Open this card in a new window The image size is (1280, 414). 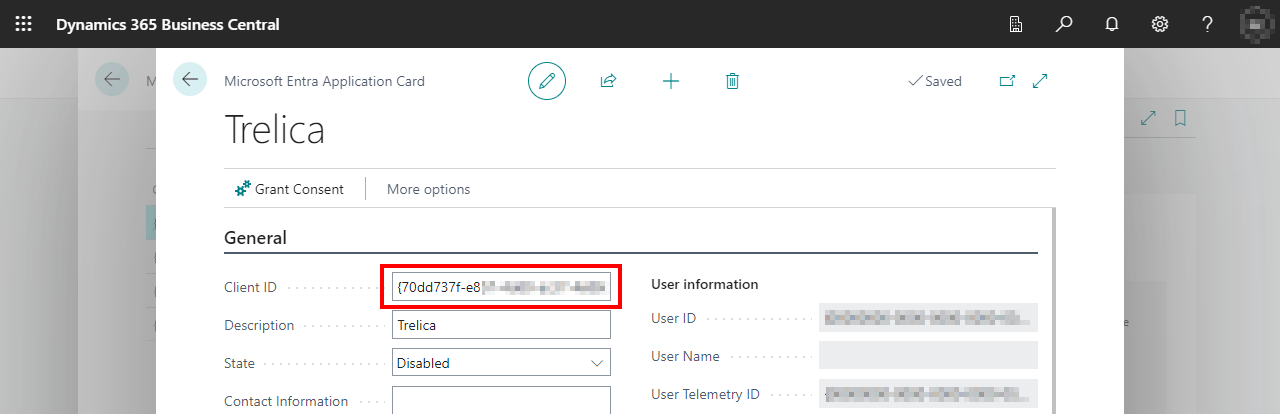pos(1007,81)
